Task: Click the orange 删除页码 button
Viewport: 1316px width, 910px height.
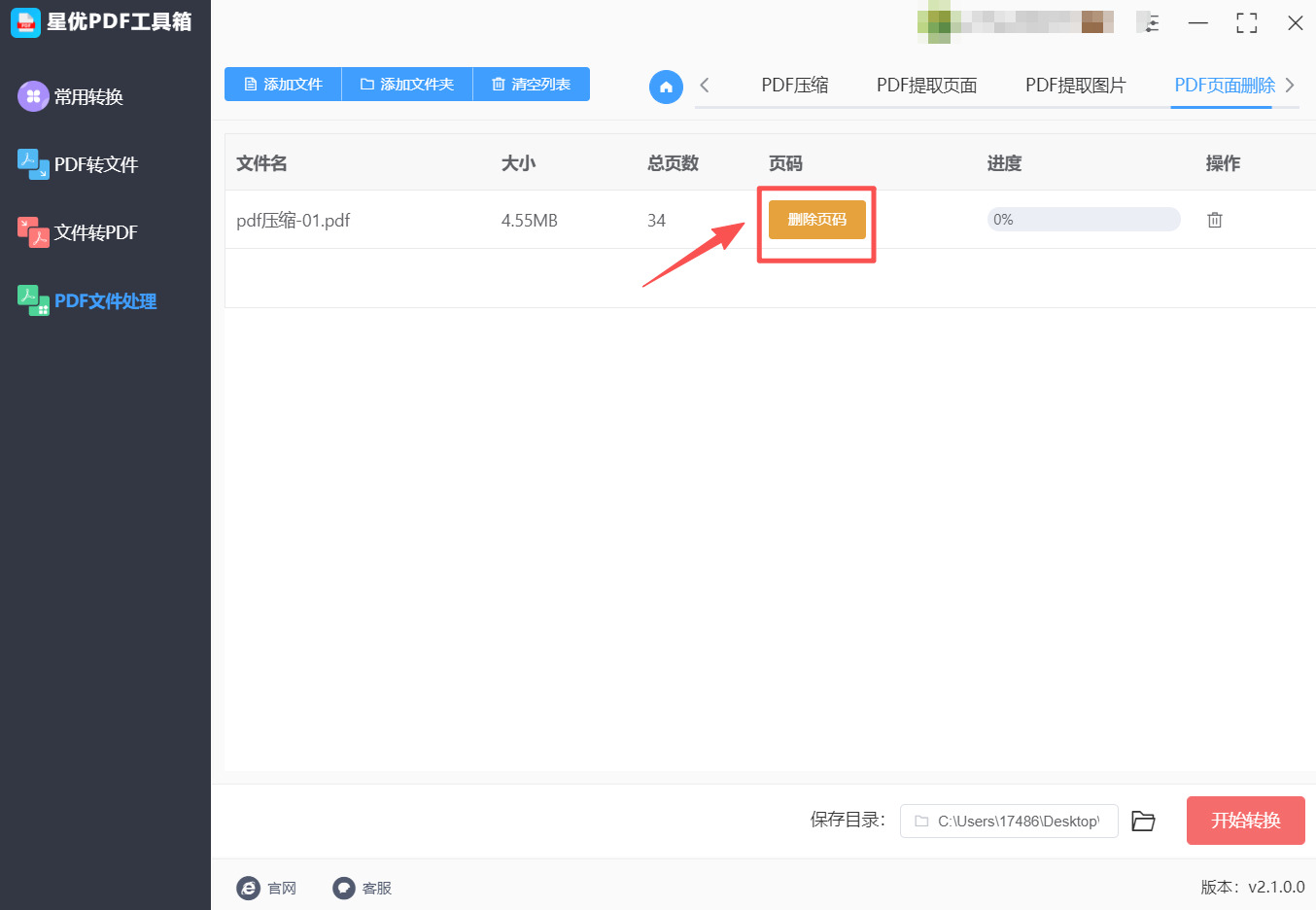Action: click(817, 220)
